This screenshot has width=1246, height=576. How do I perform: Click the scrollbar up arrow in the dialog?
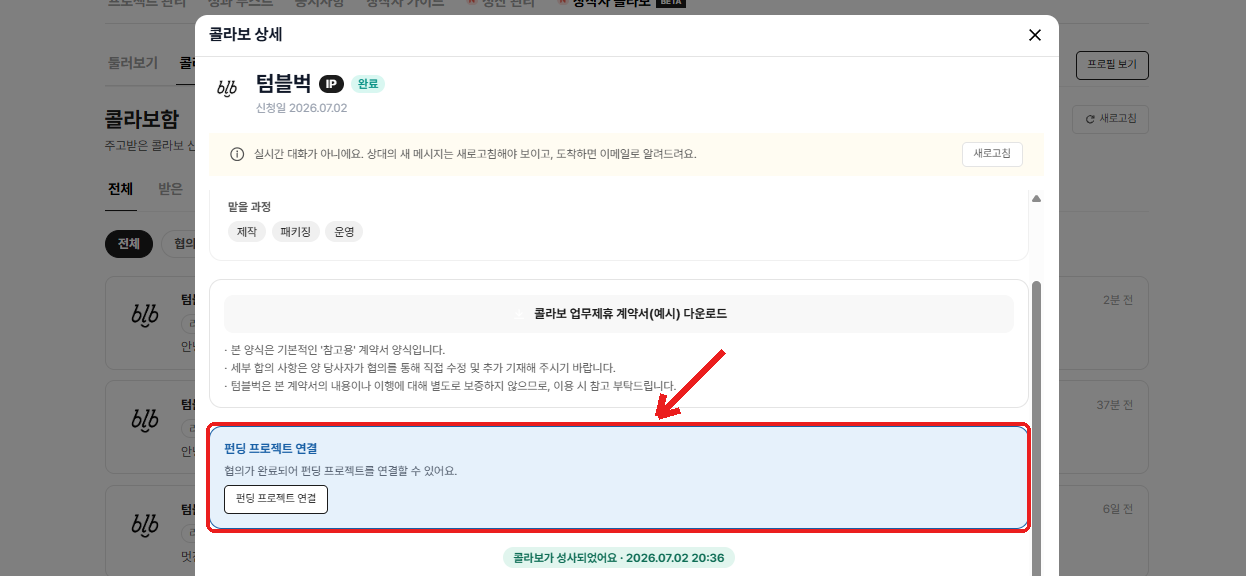pyautogui.click(x=1036, y=198)
